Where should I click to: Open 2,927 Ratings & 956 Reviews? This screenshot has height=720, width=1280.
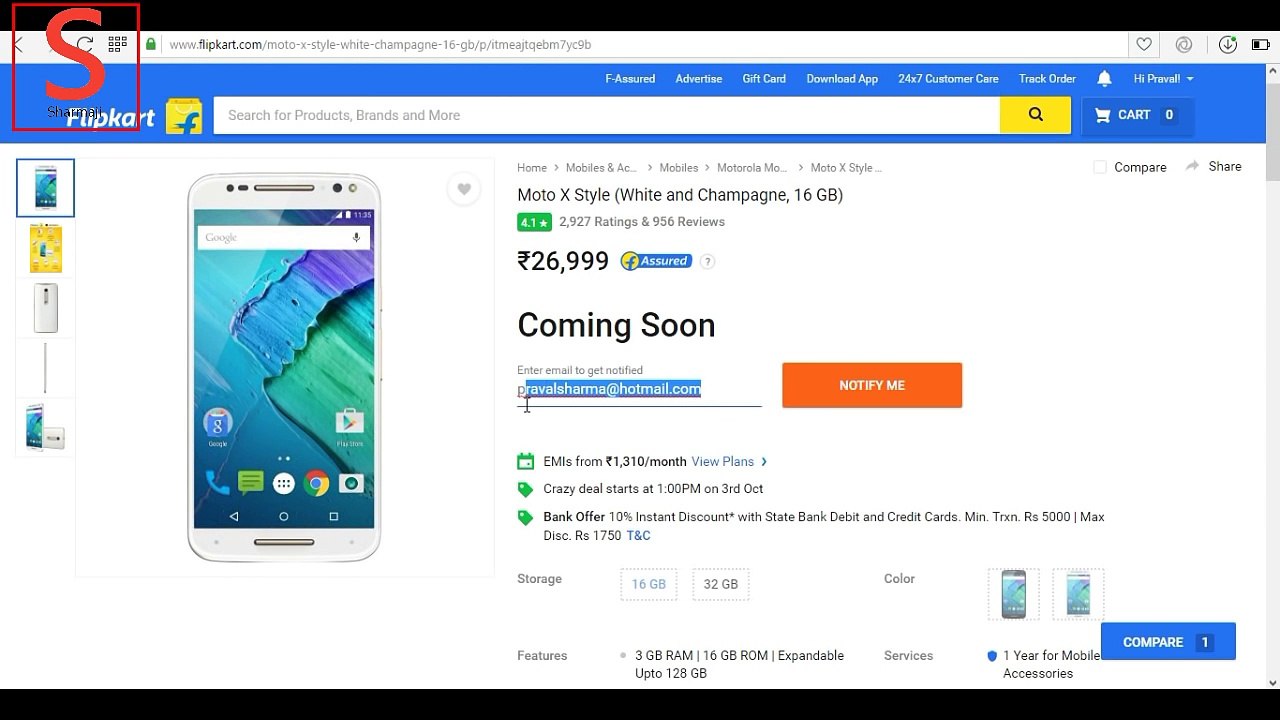coord(642,222)
